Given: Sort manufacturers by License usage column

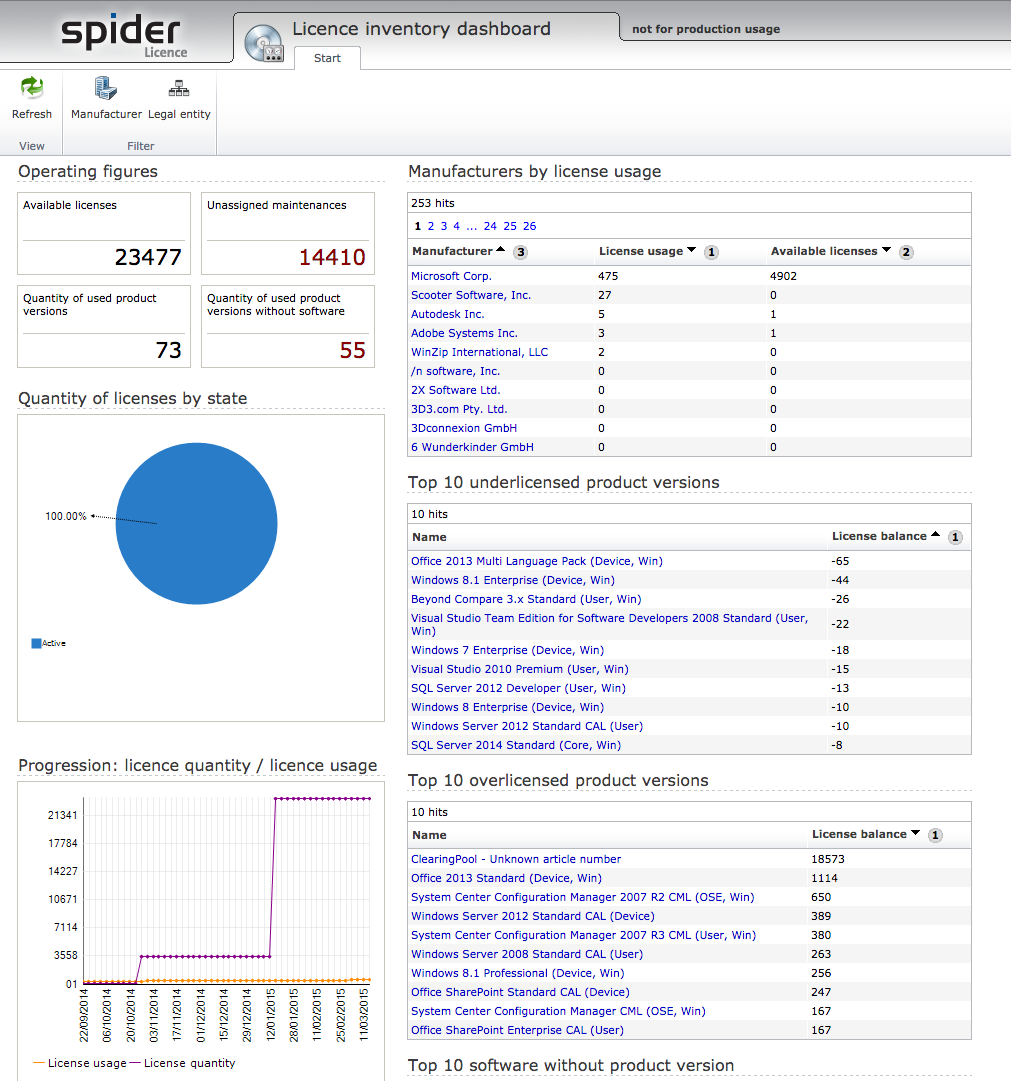Looking at the screenshot, I should click(x=641, y=251).
